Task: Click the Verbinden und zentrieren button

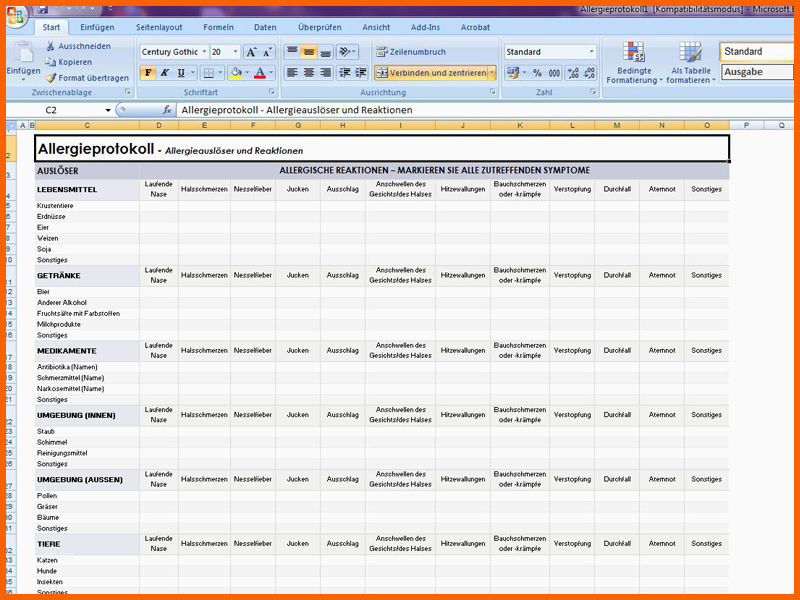Action: point(431,73)
